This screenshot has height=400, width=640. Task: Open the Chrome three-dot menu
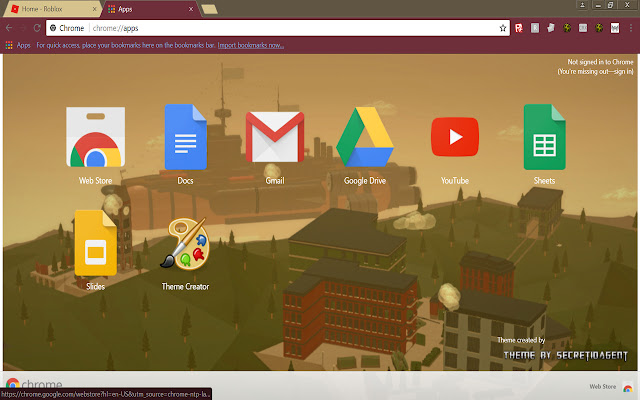point(631,28)
